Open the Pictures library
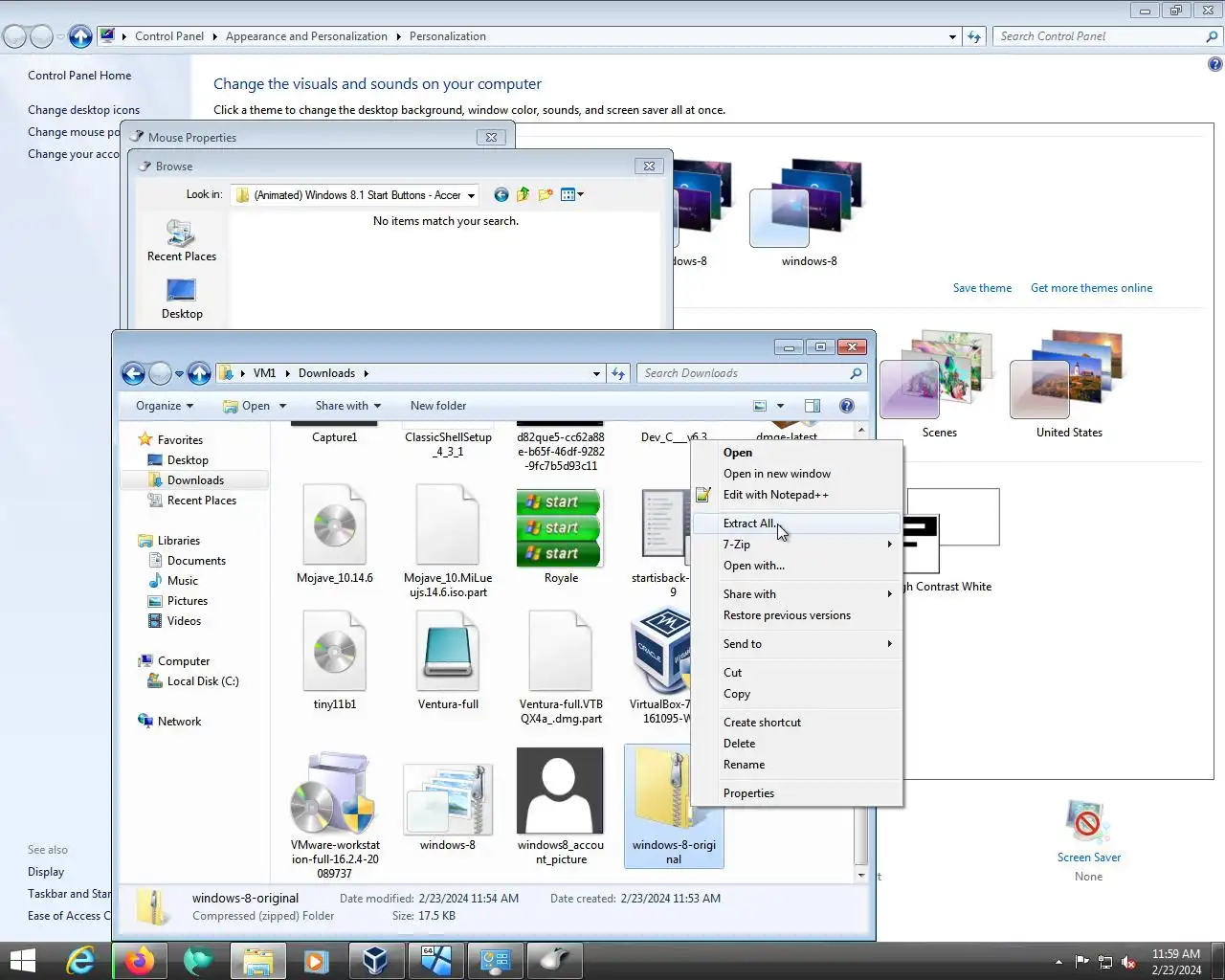Screen dimensions: 1225x980 (188, 601)
